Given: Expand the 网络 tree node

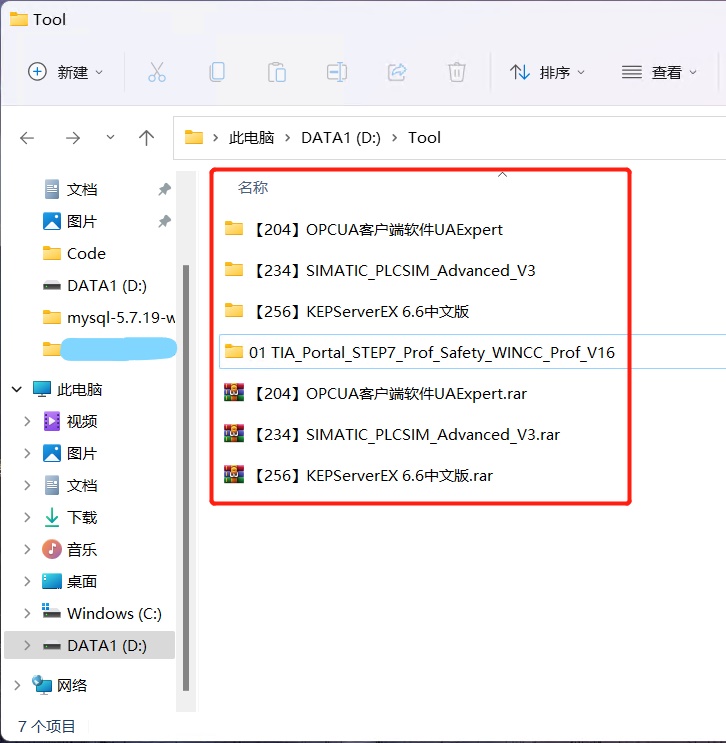Looking at the screenshot, I should [x=17, y=685].
